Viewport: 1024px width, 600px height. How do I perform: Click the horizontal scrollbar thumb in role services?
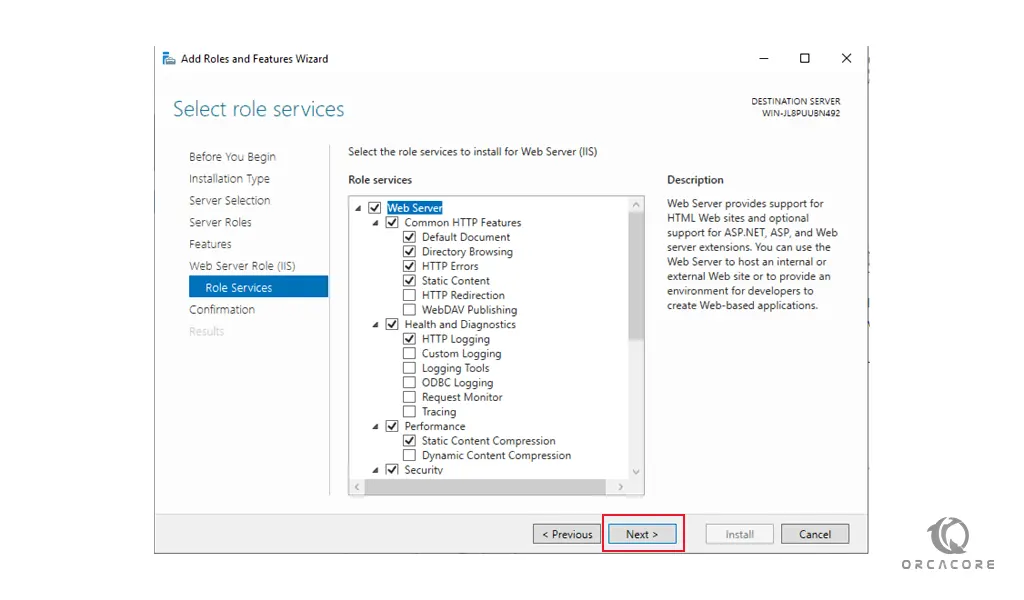(x=485, y=487)
